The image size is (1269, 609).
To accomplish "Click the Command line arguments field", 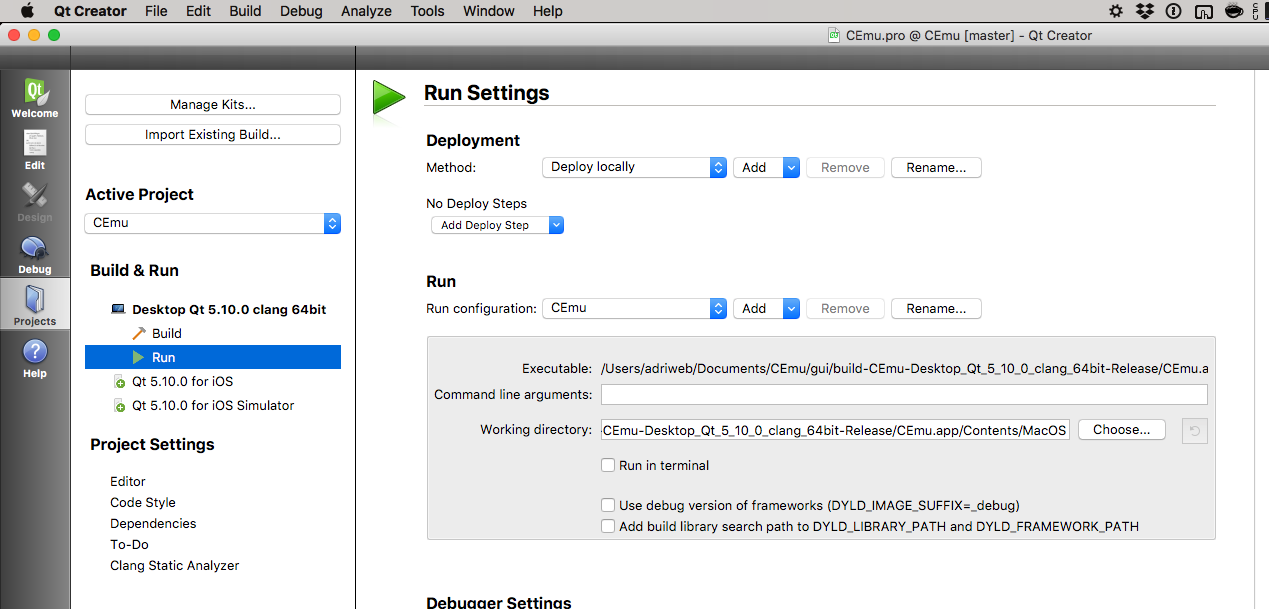I will (x=903, y=395).
